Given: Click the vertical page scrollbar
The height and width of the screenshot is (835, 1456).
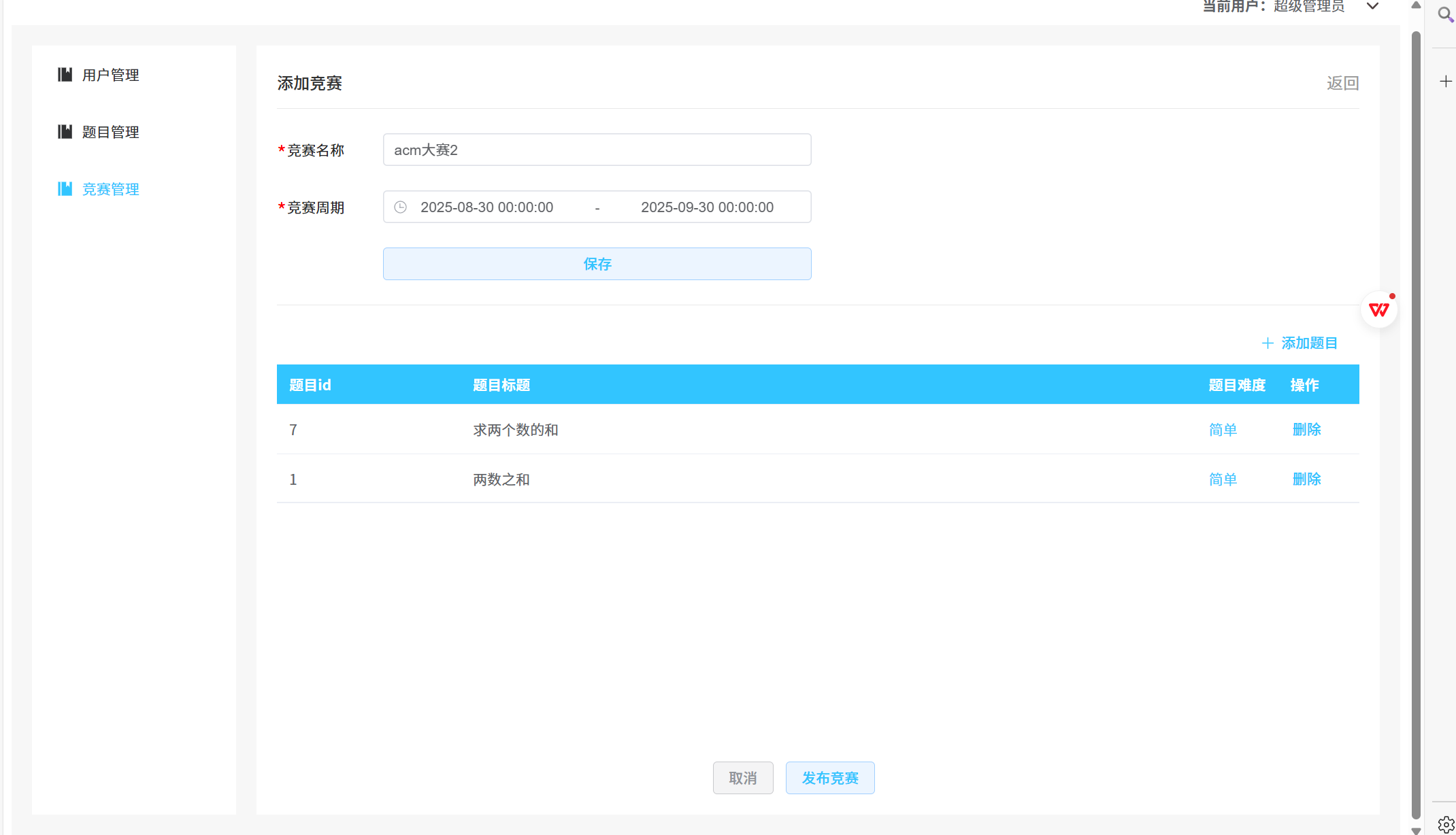Looking at the screenshot, I should coord(1416,408).
